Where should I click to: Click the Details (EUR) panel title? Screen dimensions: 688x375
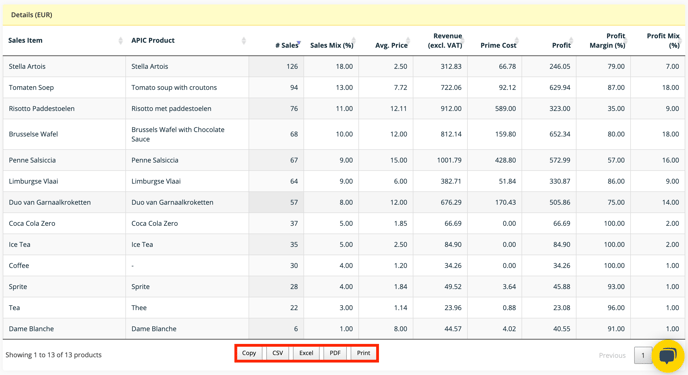[x=32, y=15]
